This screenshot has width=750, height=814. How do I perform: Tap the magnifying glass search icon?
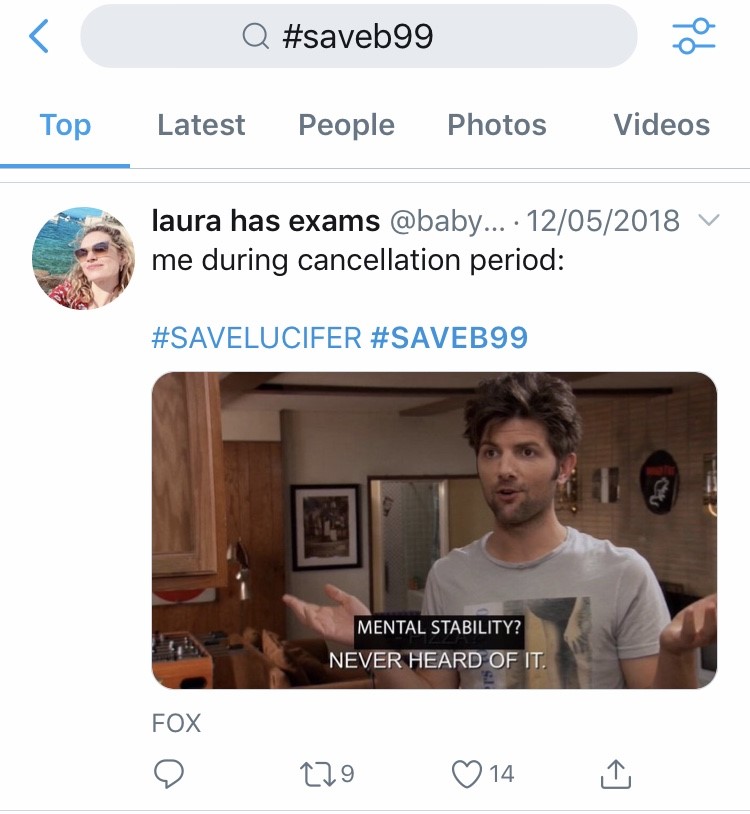256,37
